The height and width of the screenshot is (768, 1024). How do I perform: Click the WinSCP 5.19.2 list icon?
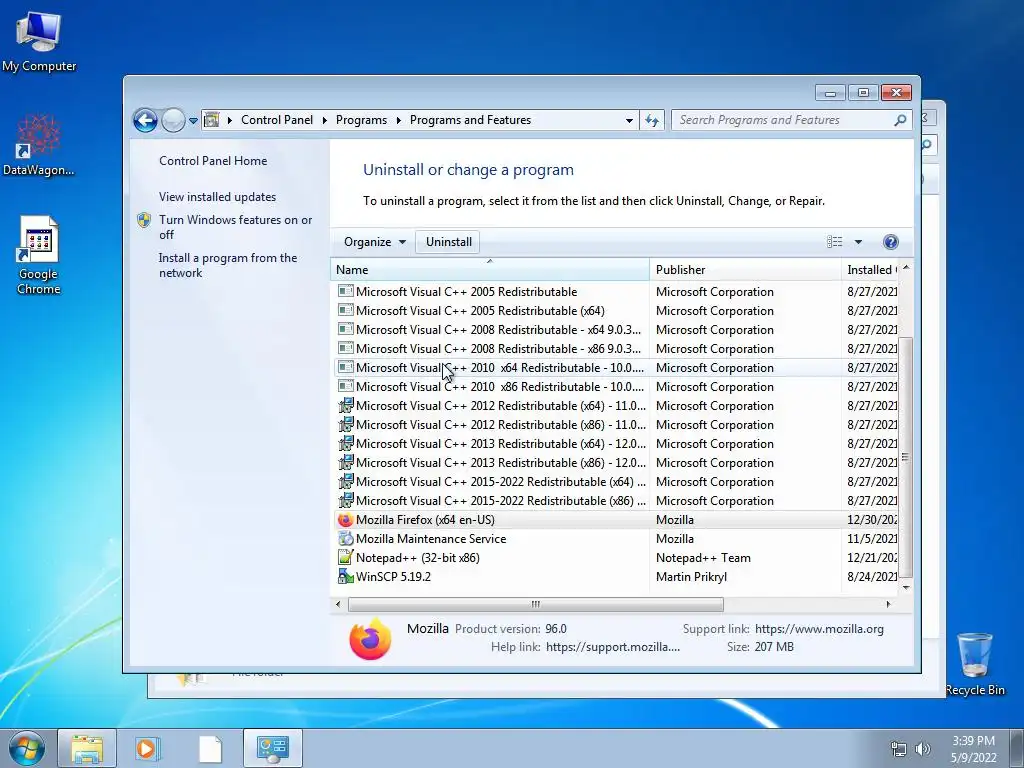[345, 577]
